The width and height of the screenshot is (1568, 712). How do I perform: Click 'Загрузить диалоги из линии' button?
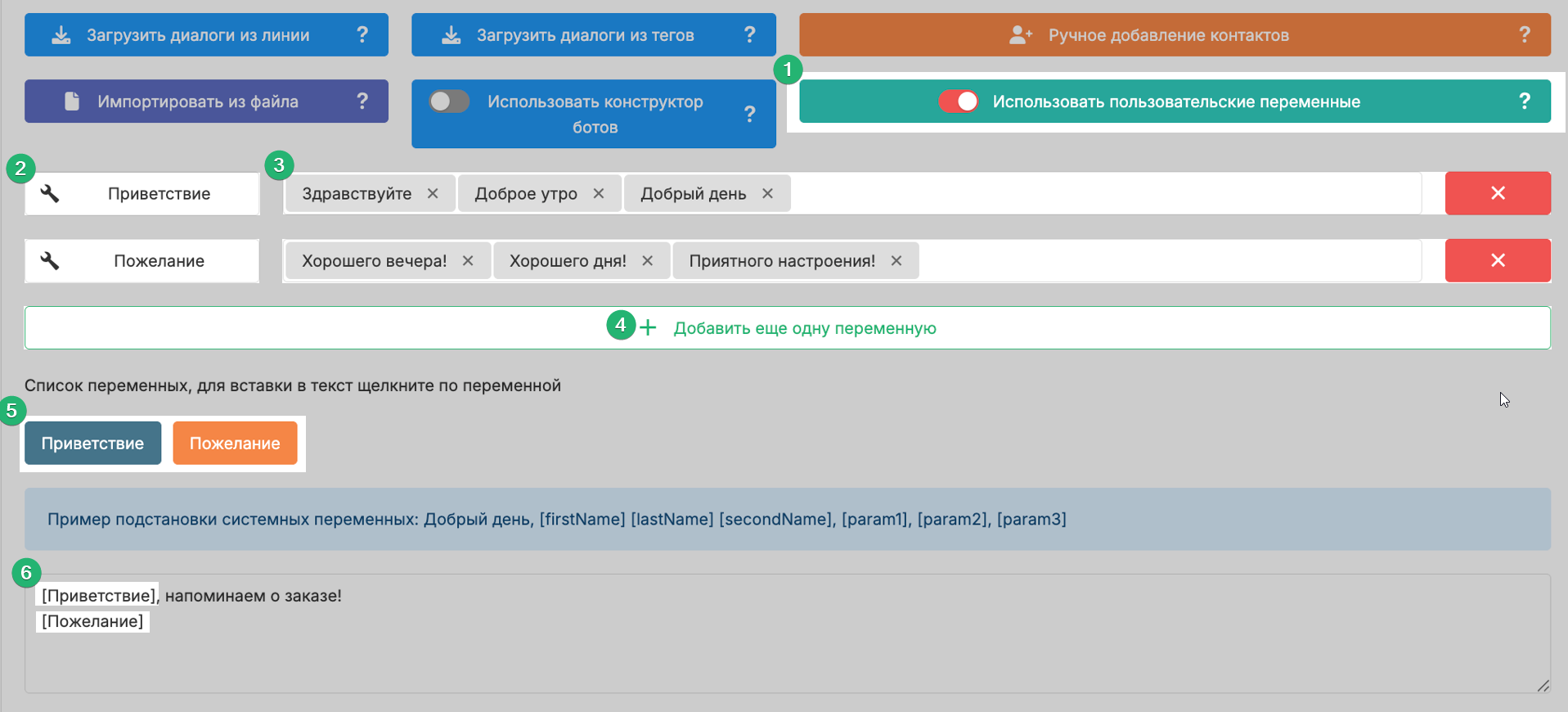pos(198,35)
